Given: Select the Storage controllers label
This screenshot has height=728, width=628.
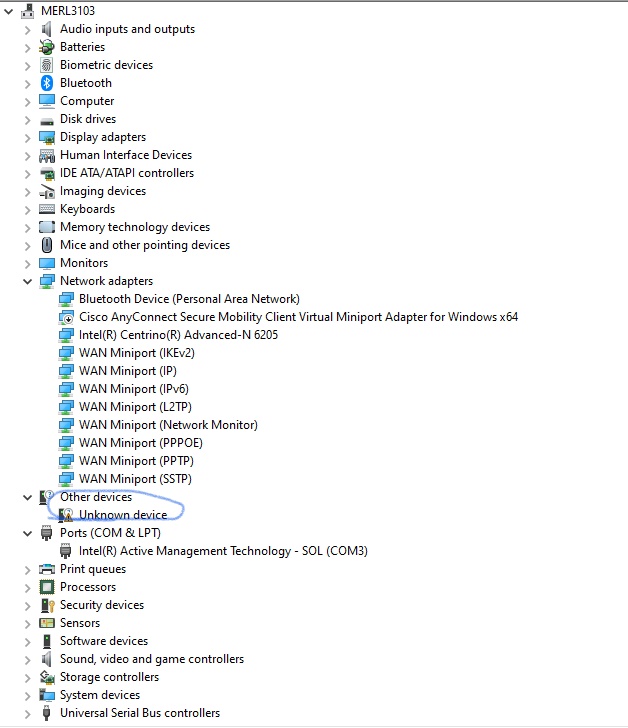Looking at the screenshot, I should pos(110,677).
